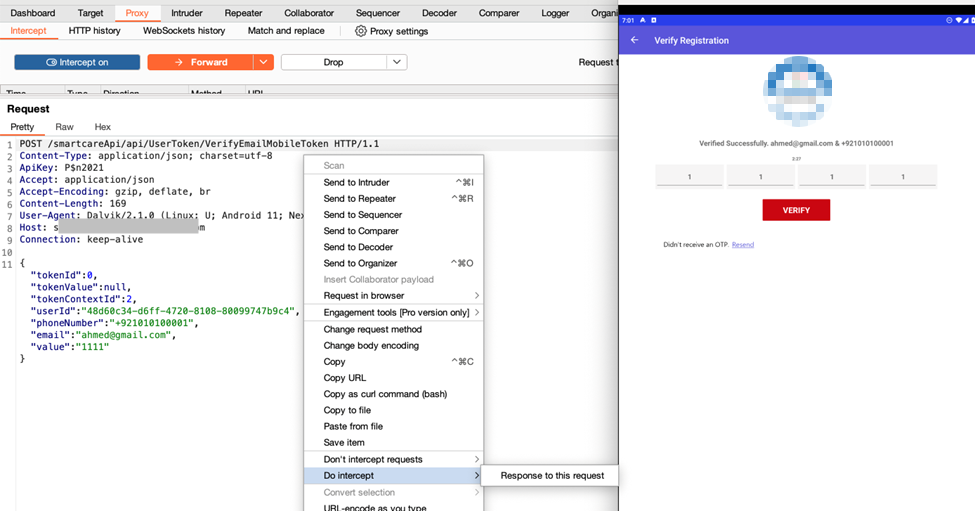Click the red VERIFY button
Screen dimensions: 975x511
click(796, 210)
